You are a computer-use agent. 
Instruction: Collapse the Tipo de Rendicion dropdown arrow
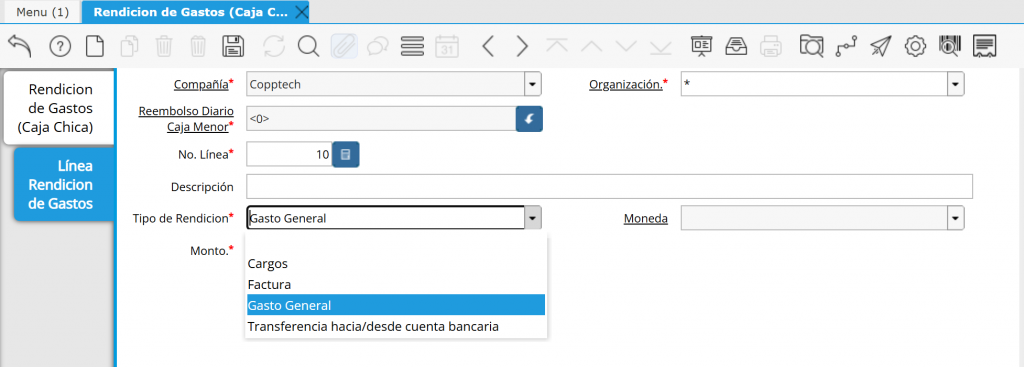coord(533,218)
